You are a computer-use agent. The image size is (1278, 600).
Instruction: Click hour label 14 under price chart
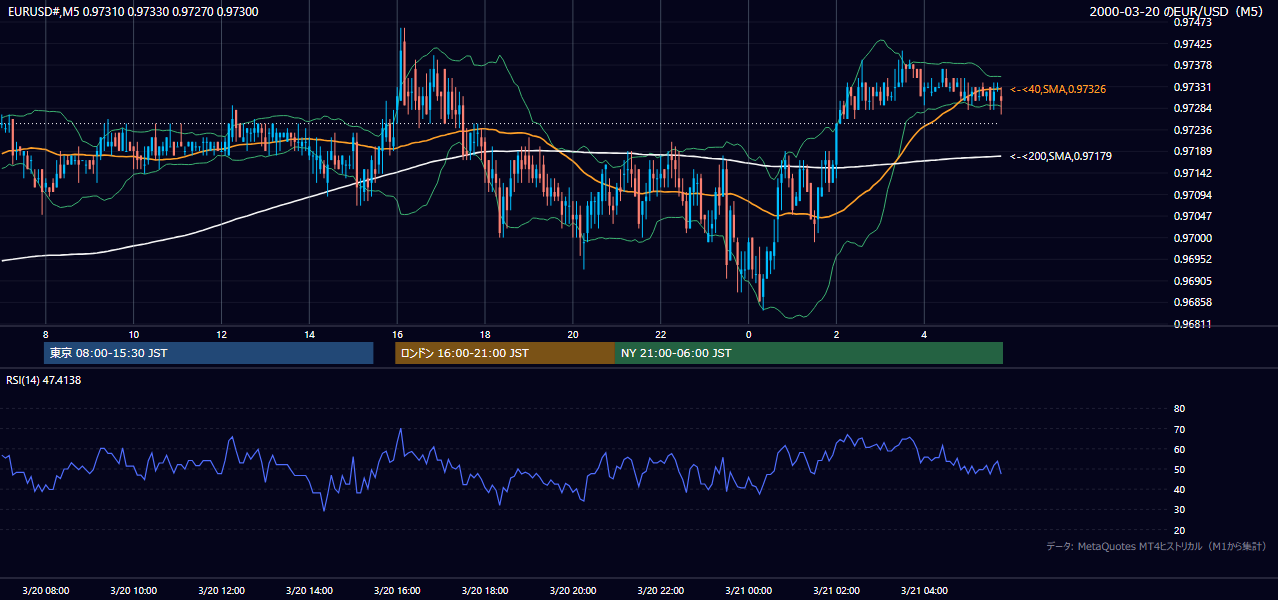(309, 334)
